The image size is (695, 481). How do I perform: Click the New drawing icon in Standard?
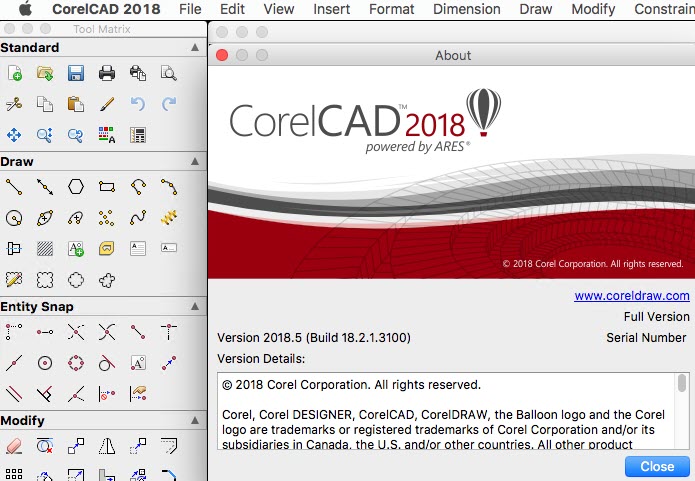click(x=14, y=73)
